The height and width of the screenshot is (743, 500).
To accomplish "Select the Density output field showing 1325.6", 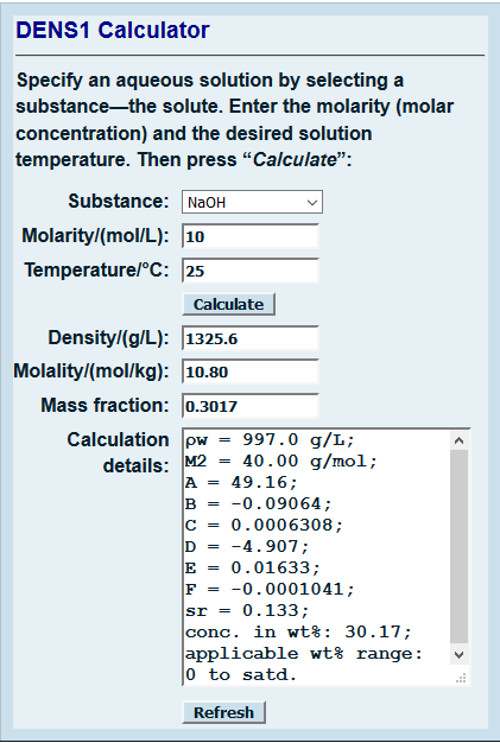I will click(x=250, y=338).
